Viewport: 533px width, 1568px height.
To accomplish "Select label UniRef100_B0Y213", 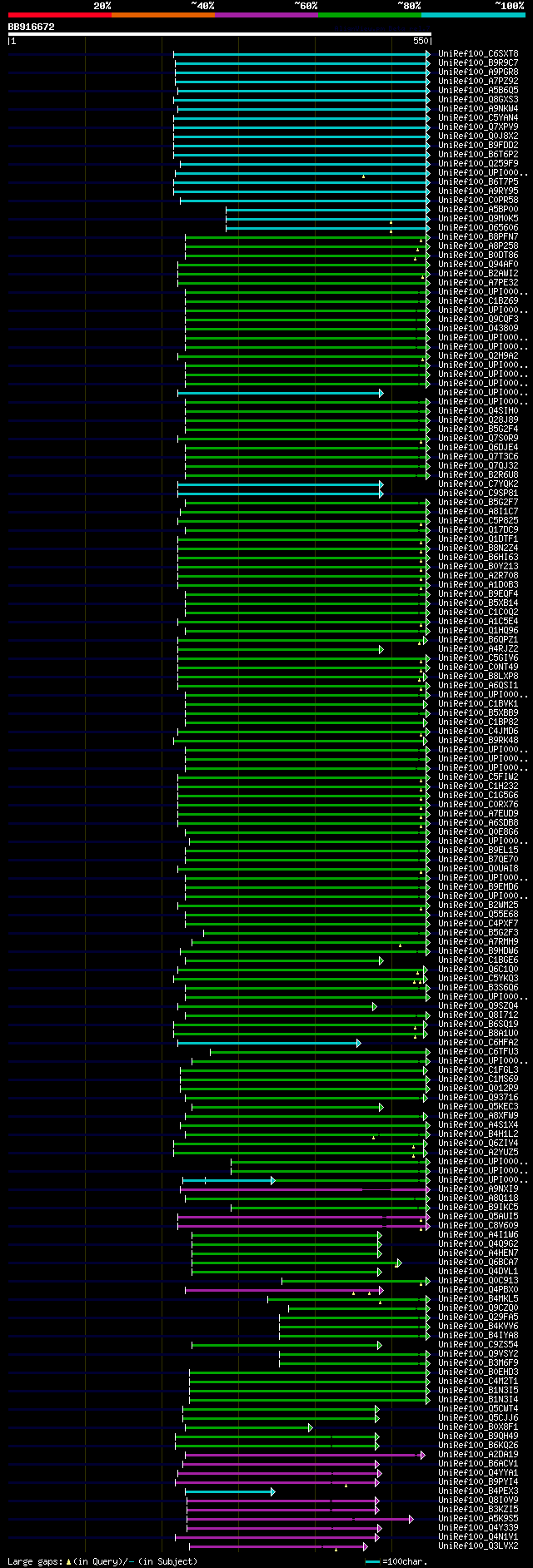I will 478,566.
